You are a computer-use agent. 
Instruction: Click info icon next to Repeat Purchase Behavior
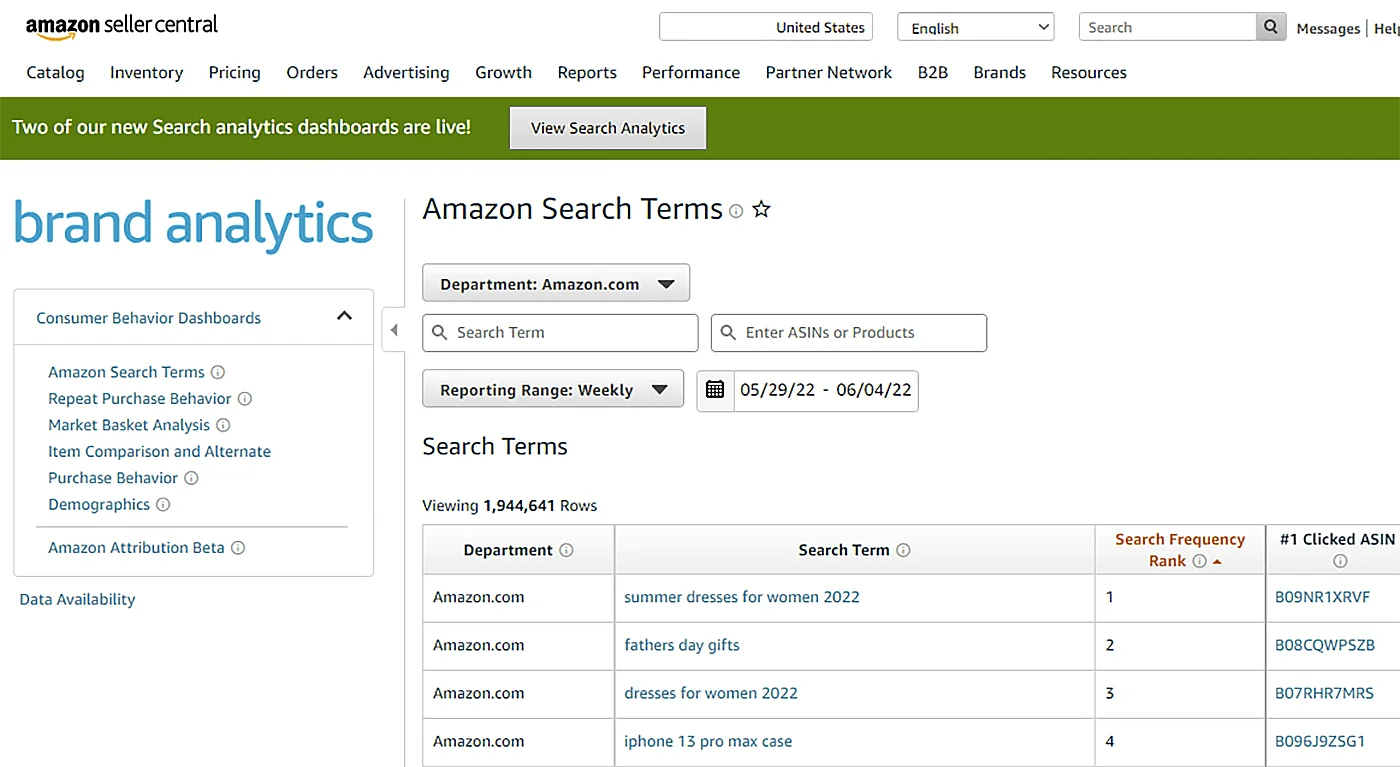tap(244, 398)
